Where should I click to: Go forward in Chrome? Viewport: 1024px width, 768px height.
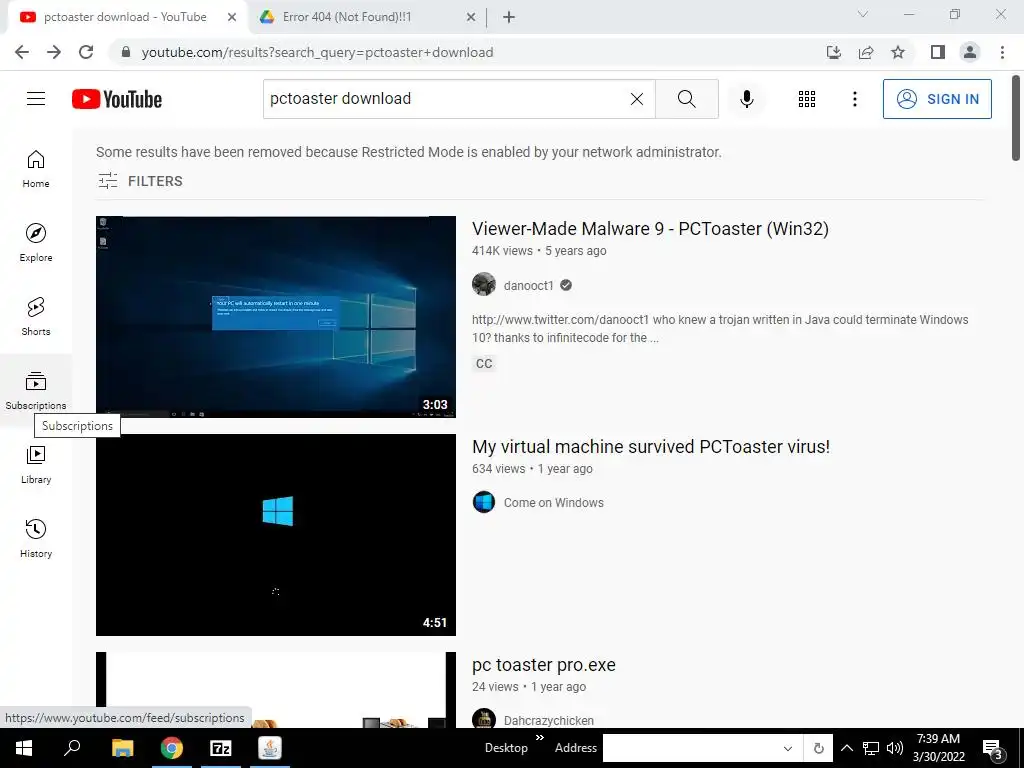coord(54,52)
